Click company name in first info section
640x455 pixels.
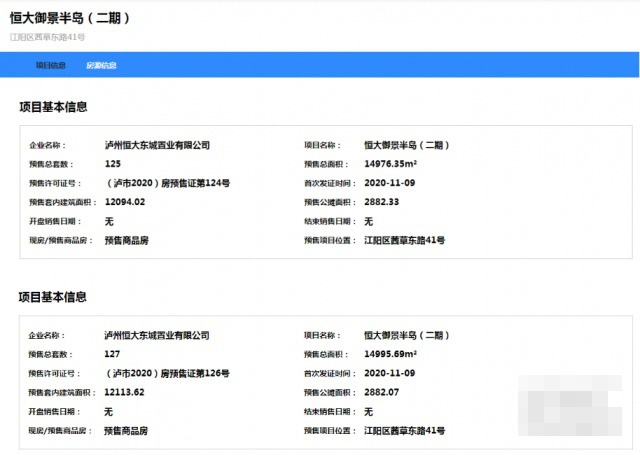click(x=157, y=145)
